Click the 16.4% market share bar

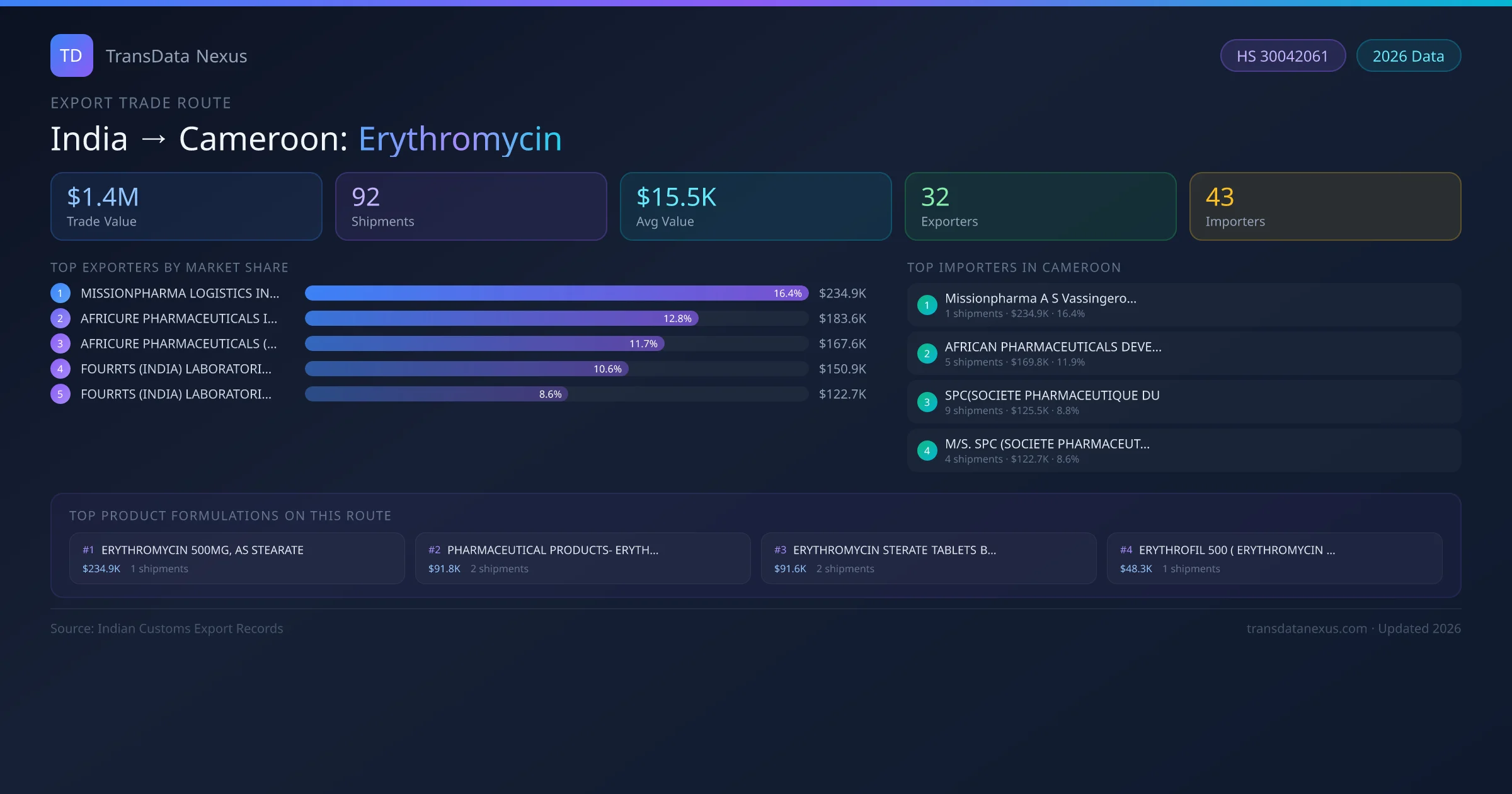tap(556, 293)
